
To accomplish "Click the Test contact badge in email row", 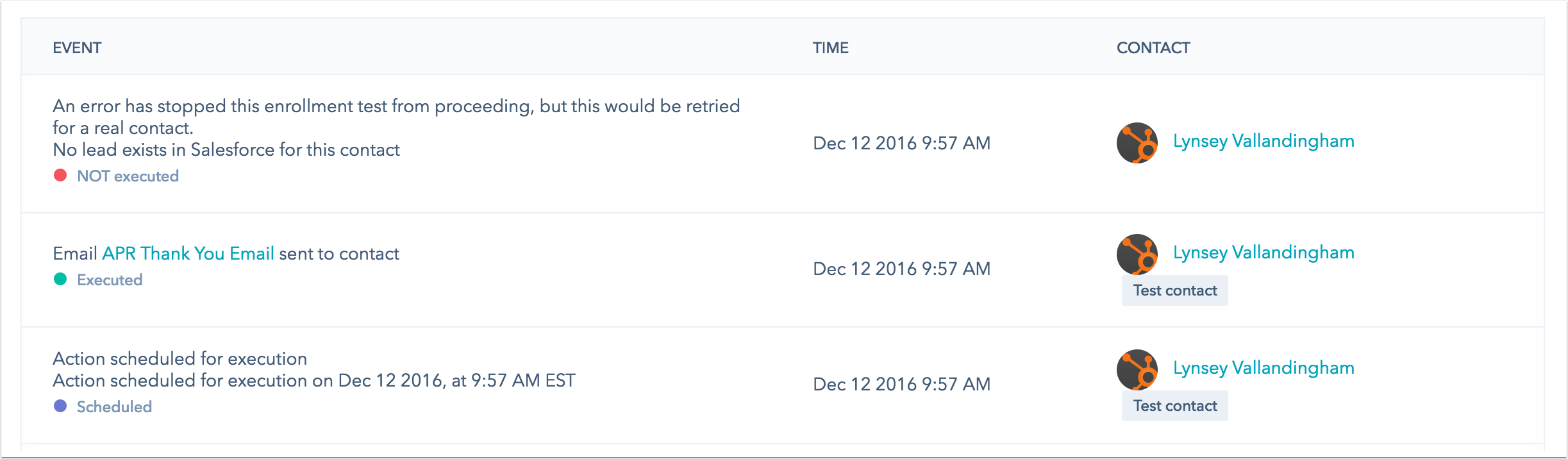I will 1175,290.
